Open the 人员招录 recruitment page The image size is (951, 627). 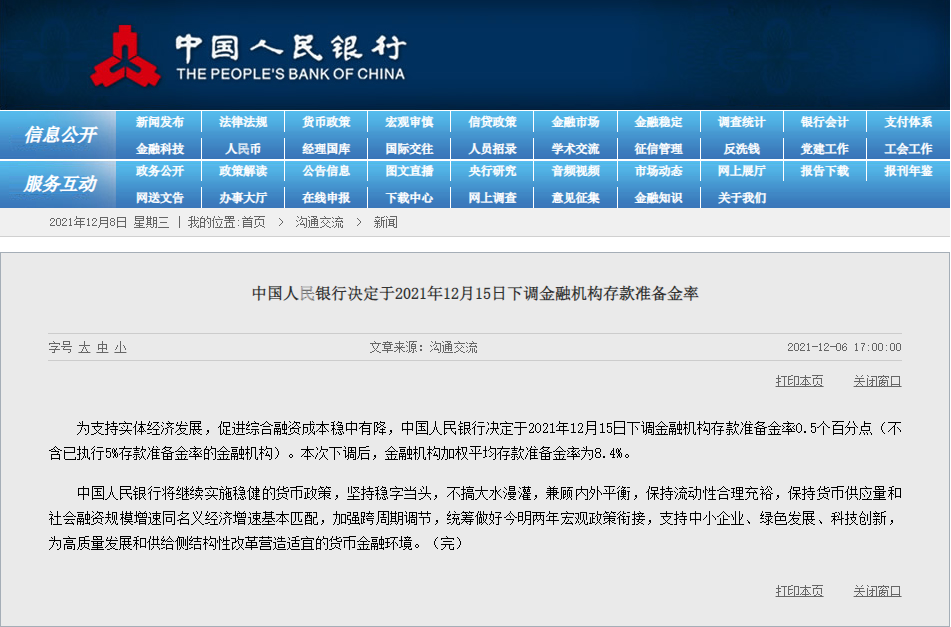[x=492, y=146]
